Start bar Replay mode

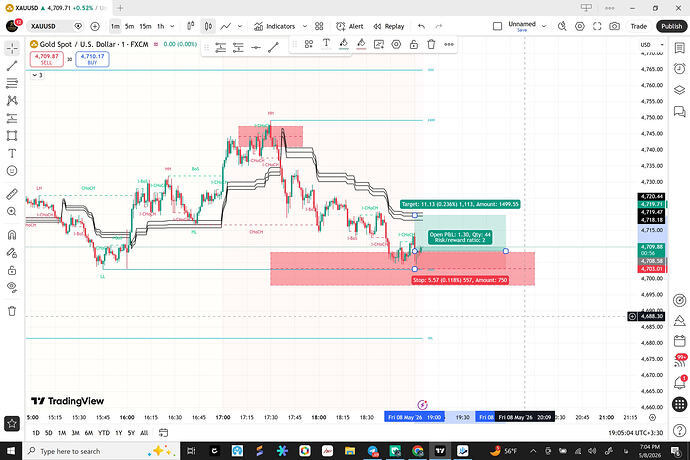(x=389, y=26)
